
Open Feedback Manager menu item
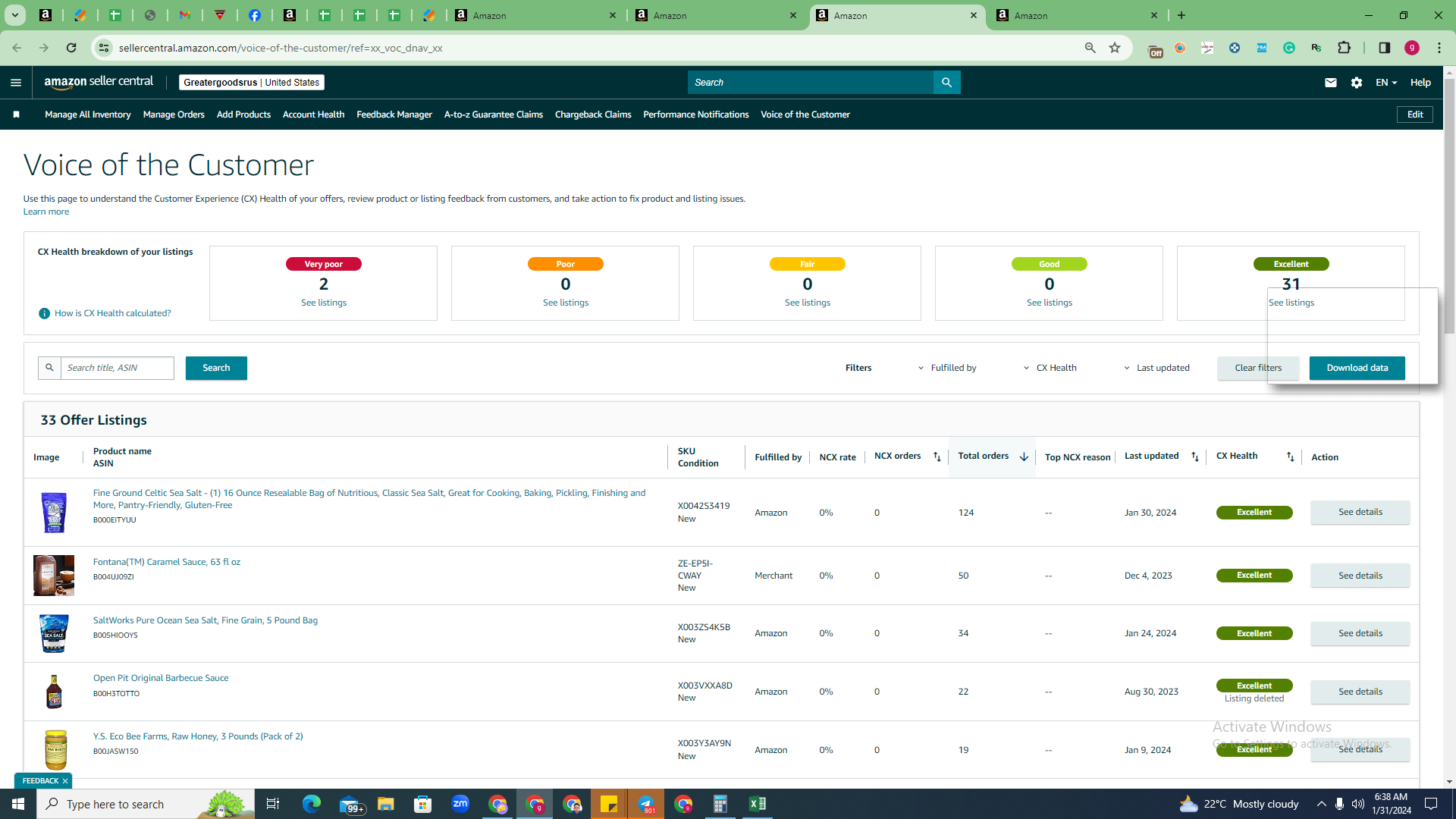point(394,115)
